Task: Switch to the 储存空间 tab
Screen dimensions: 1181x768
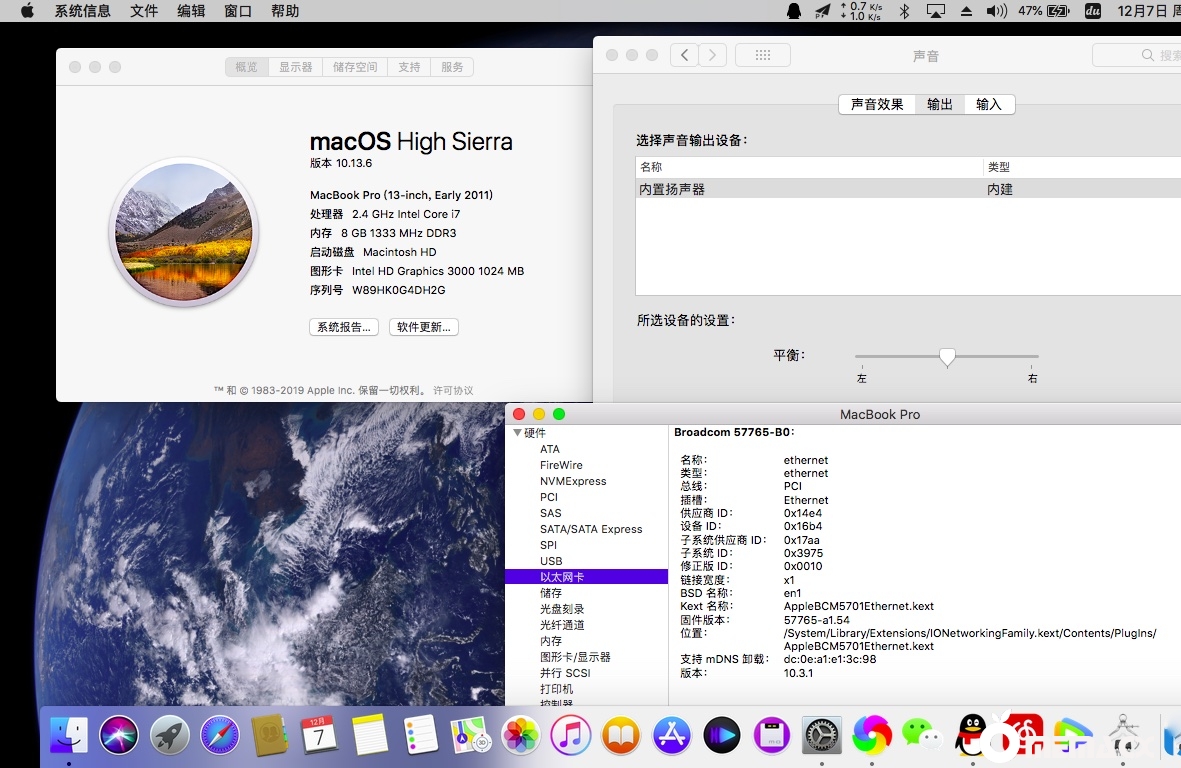Action: coord(355,67)
